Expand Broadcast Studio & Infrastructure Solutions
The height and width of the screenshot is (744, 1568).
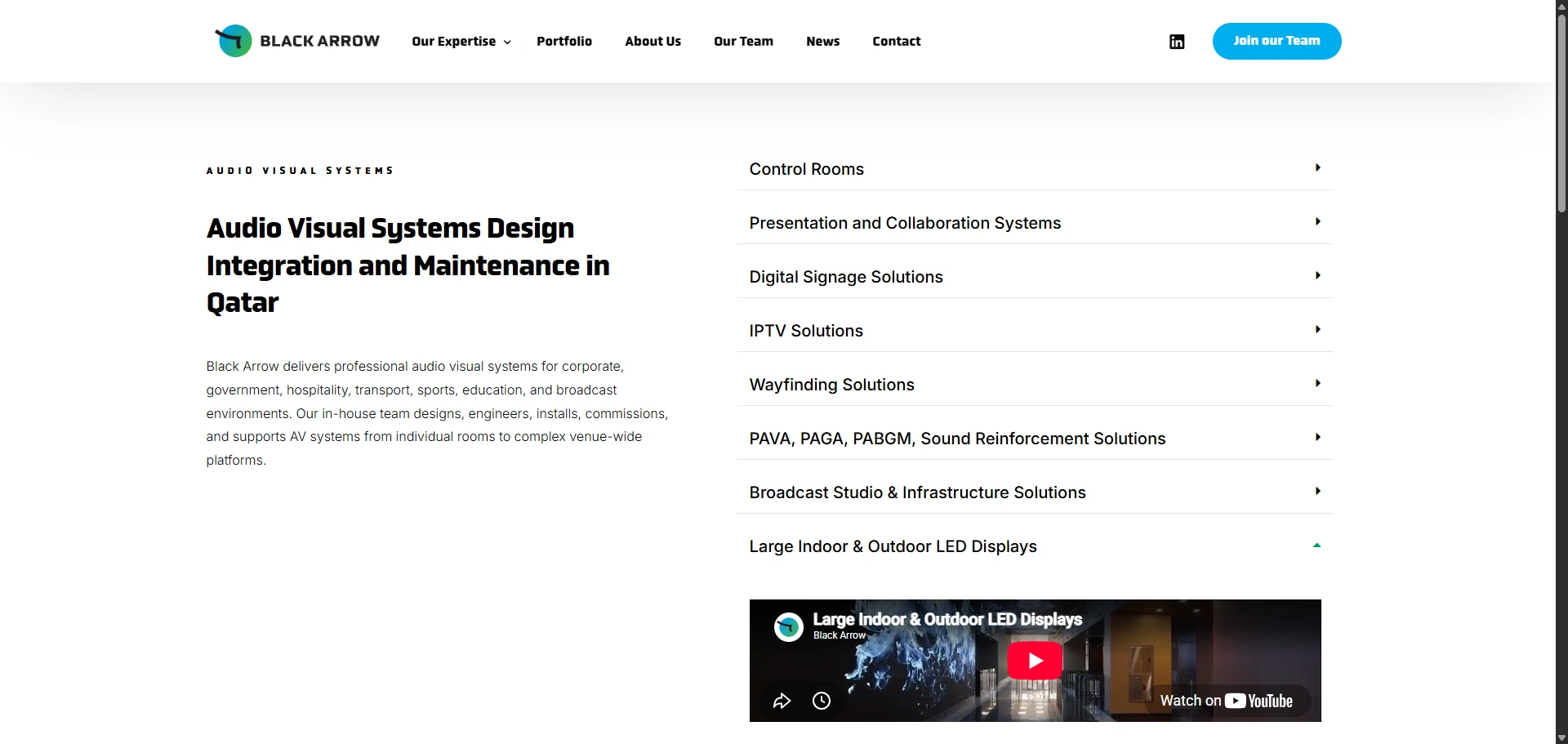pyautogui.click(x=1035, y=492)
